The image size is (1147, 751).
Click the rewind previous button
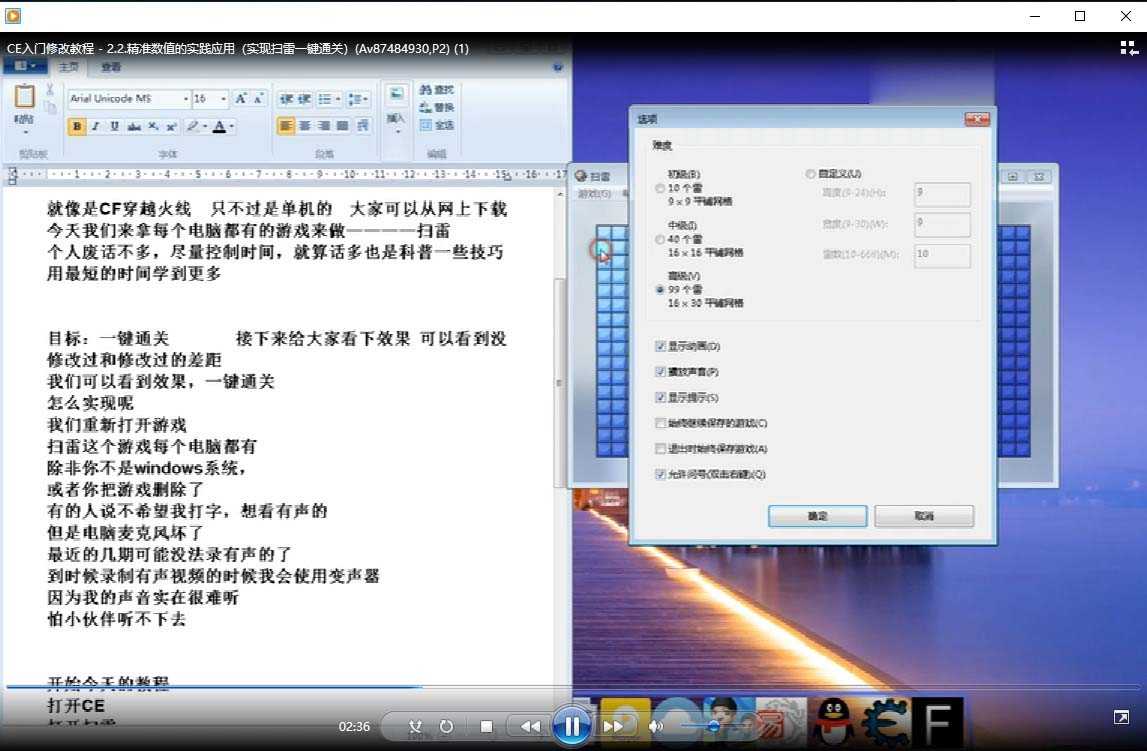click(530, 726)
